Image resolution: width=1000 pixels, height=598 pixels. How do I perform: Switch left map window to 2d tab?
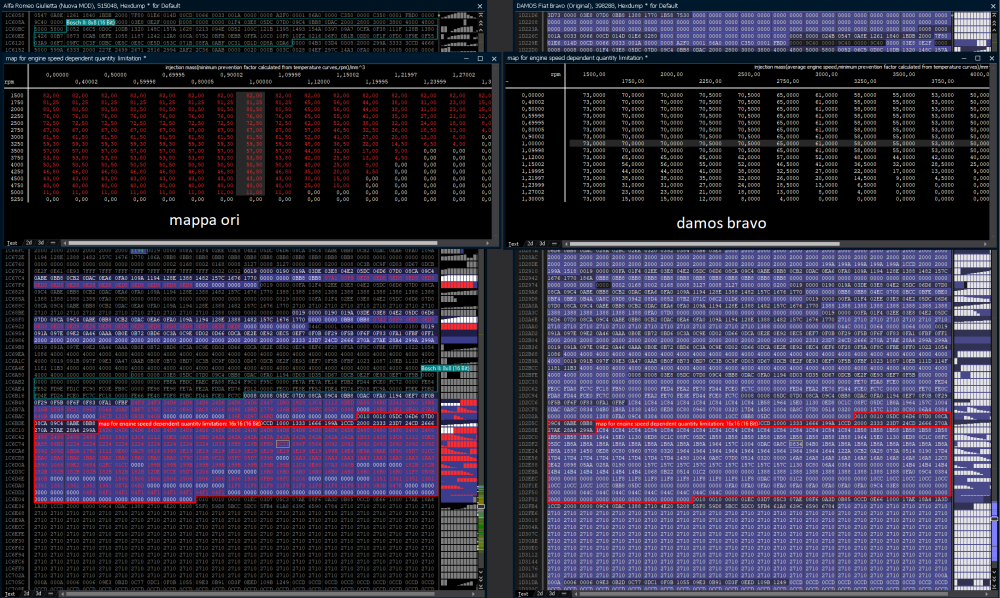(x=29, y=243)
